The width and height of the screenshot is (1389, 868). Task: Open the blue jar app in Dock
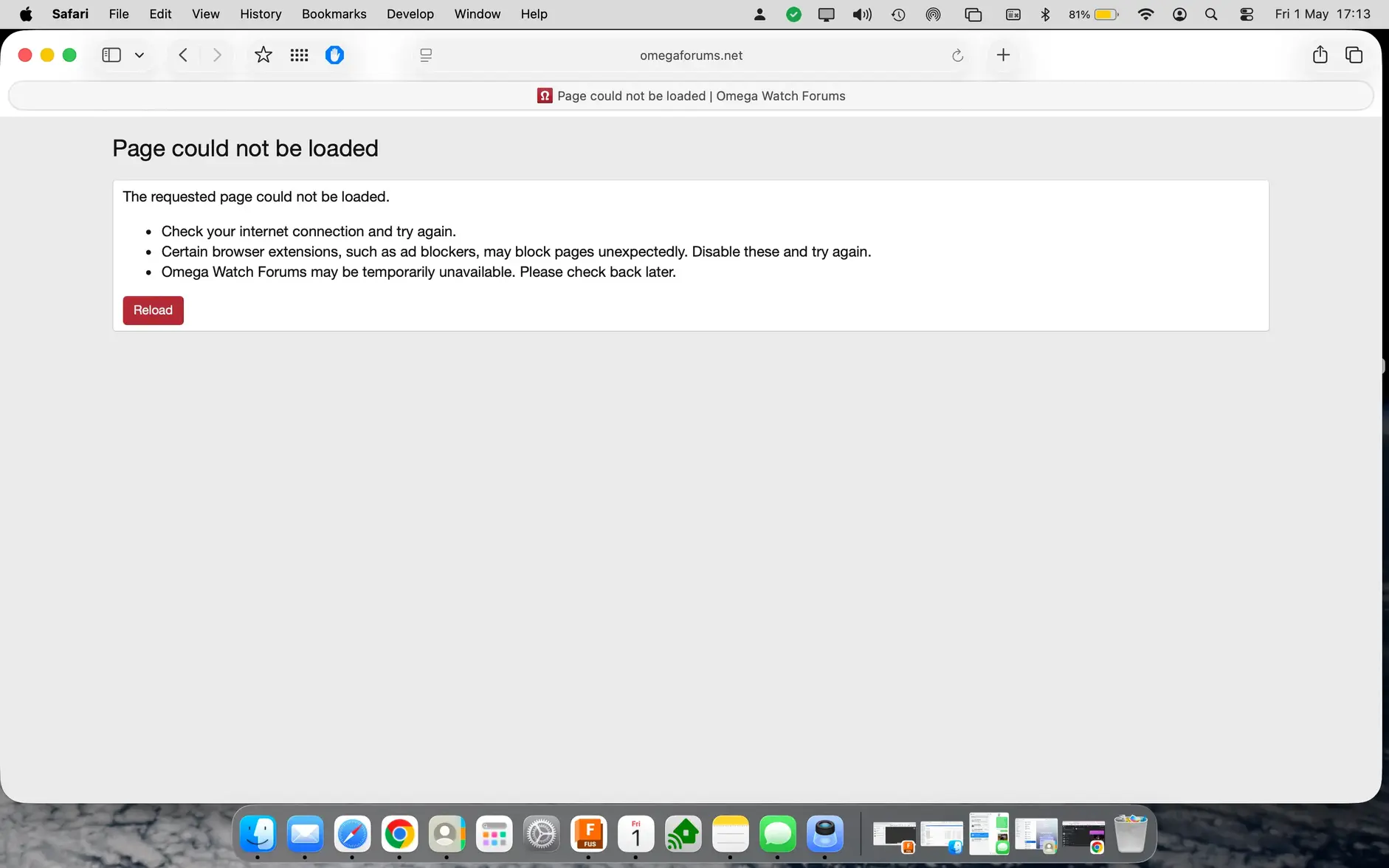coord(824,834)
